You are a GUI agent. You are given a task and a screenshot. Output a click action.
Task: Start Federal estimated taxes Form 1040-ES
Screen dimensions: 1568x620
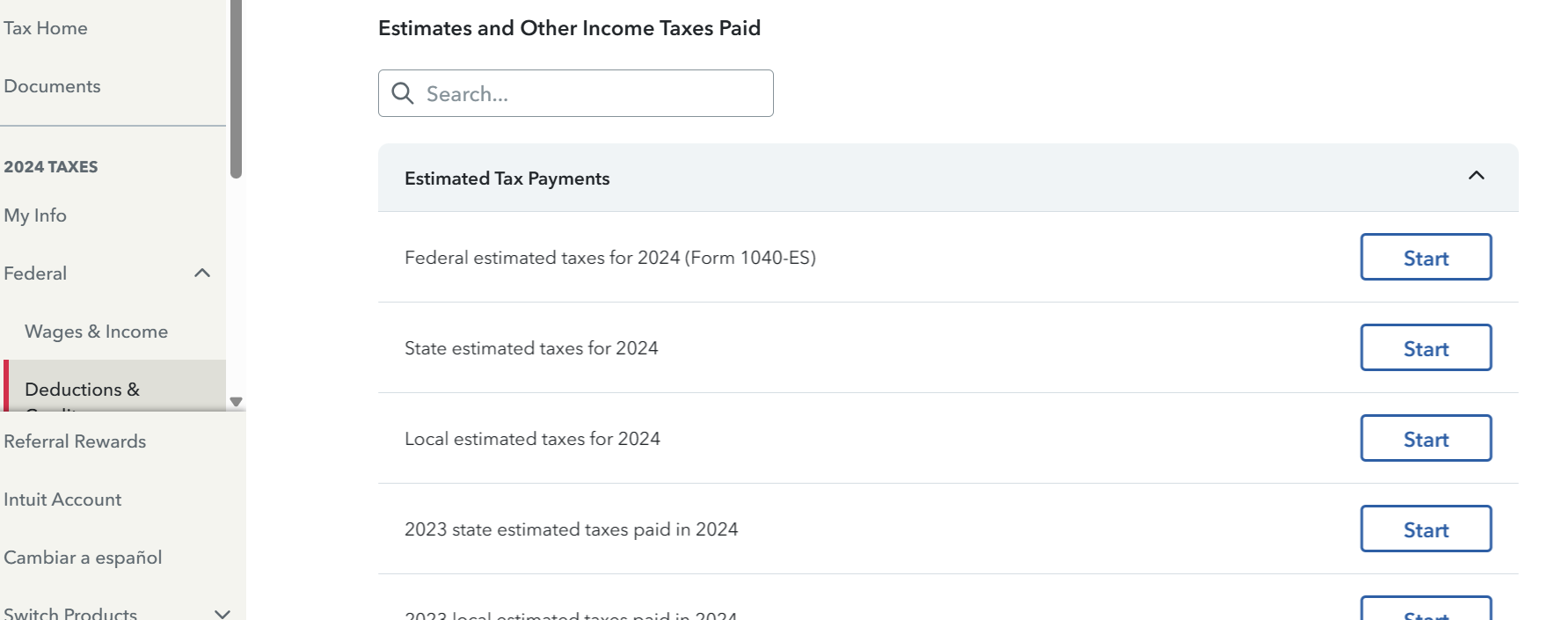tap(1426, 257)
